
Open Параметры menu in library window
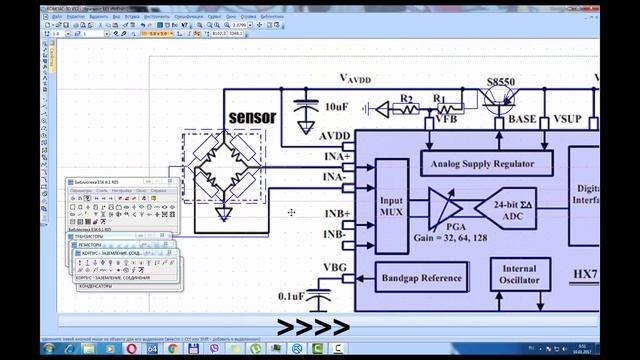point(81,191)
